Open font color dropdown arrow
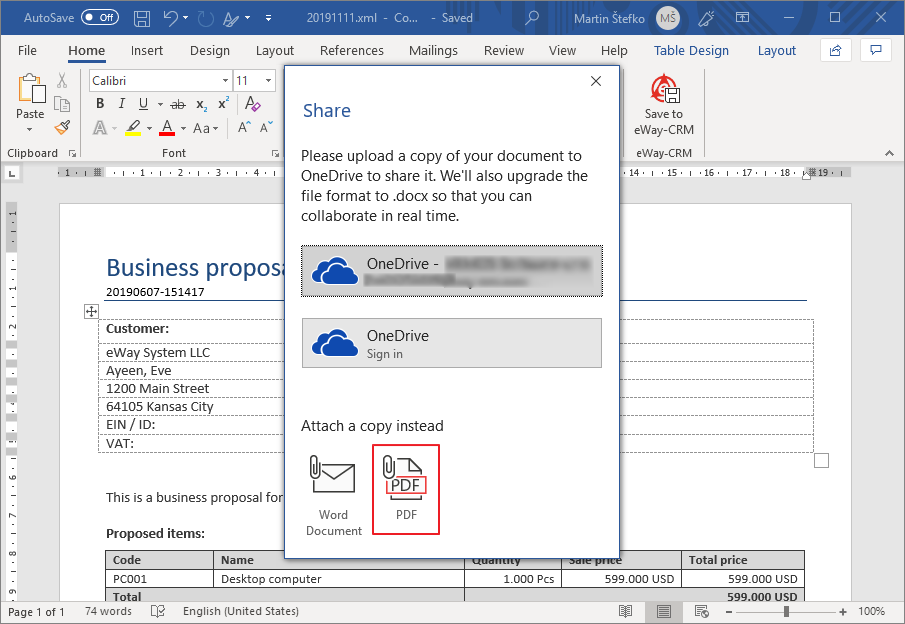The image size is (905, 624). click(x=183, y=128)
